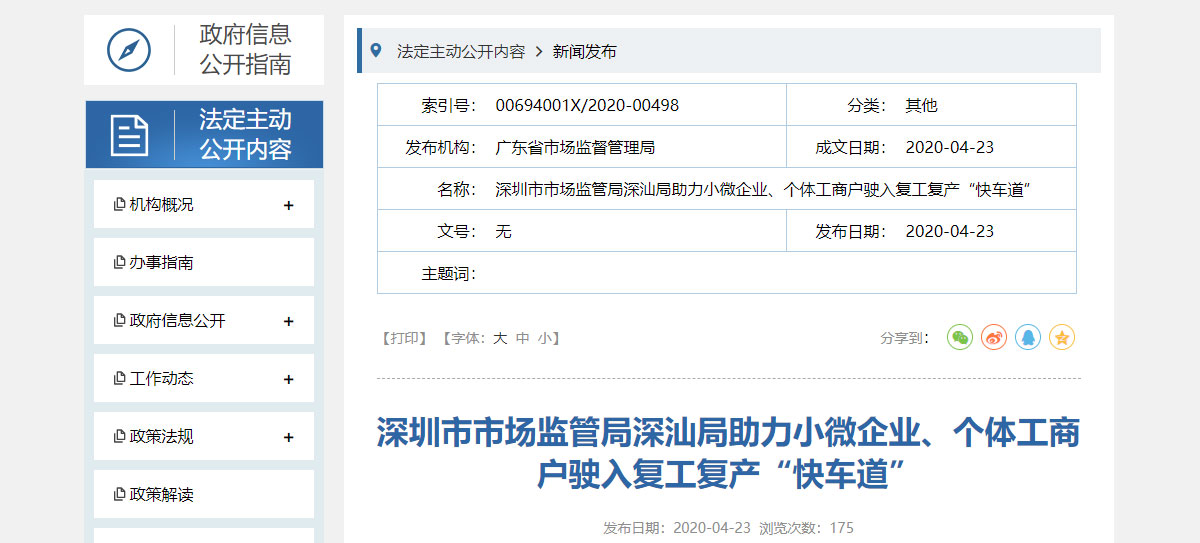Open the 政策法规 sidebar item
Viewport: 1200px width, 543px height.
coord(204,436)
